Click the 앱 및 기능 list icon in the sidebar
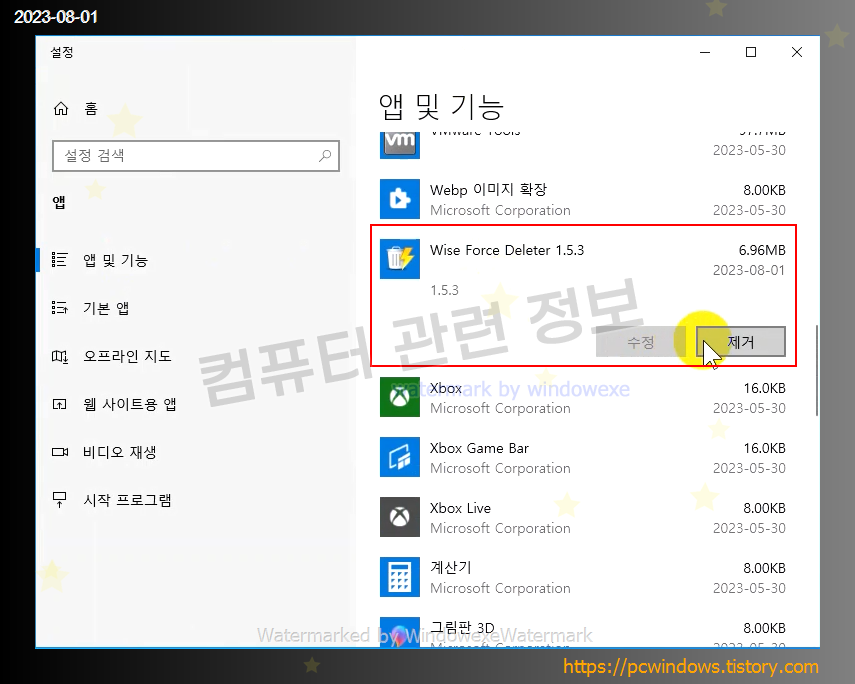 point(59,260)
